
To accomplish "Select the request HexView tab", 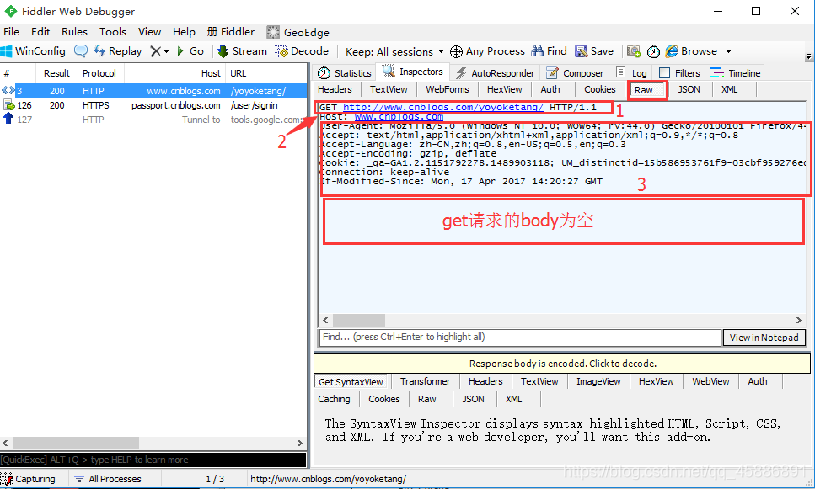I will tap(504, 89).
